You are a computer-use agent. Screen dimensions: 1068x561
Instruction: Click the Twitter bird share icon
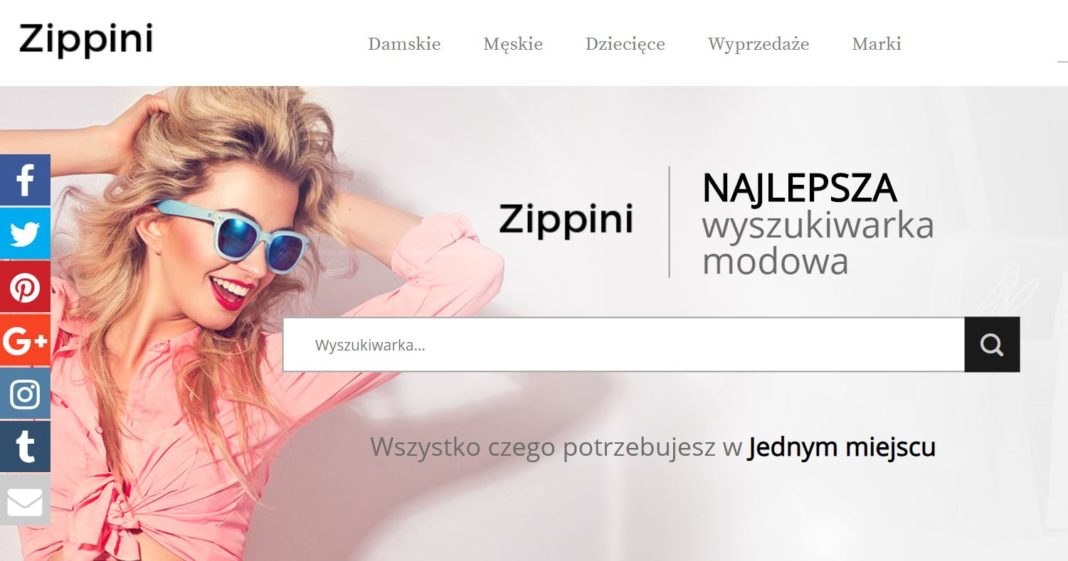[25, 234]
